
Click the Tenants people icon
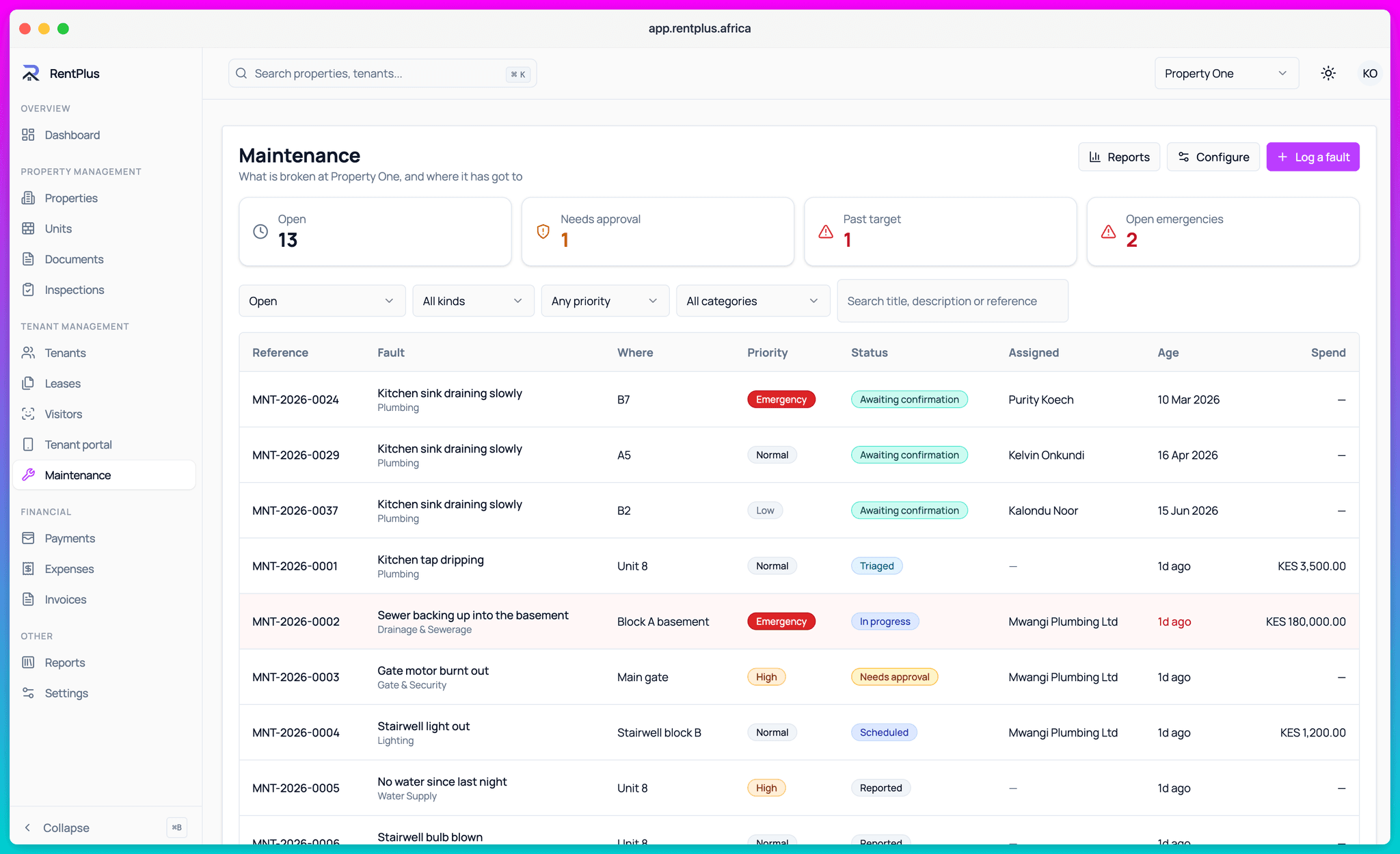point(28,353)
